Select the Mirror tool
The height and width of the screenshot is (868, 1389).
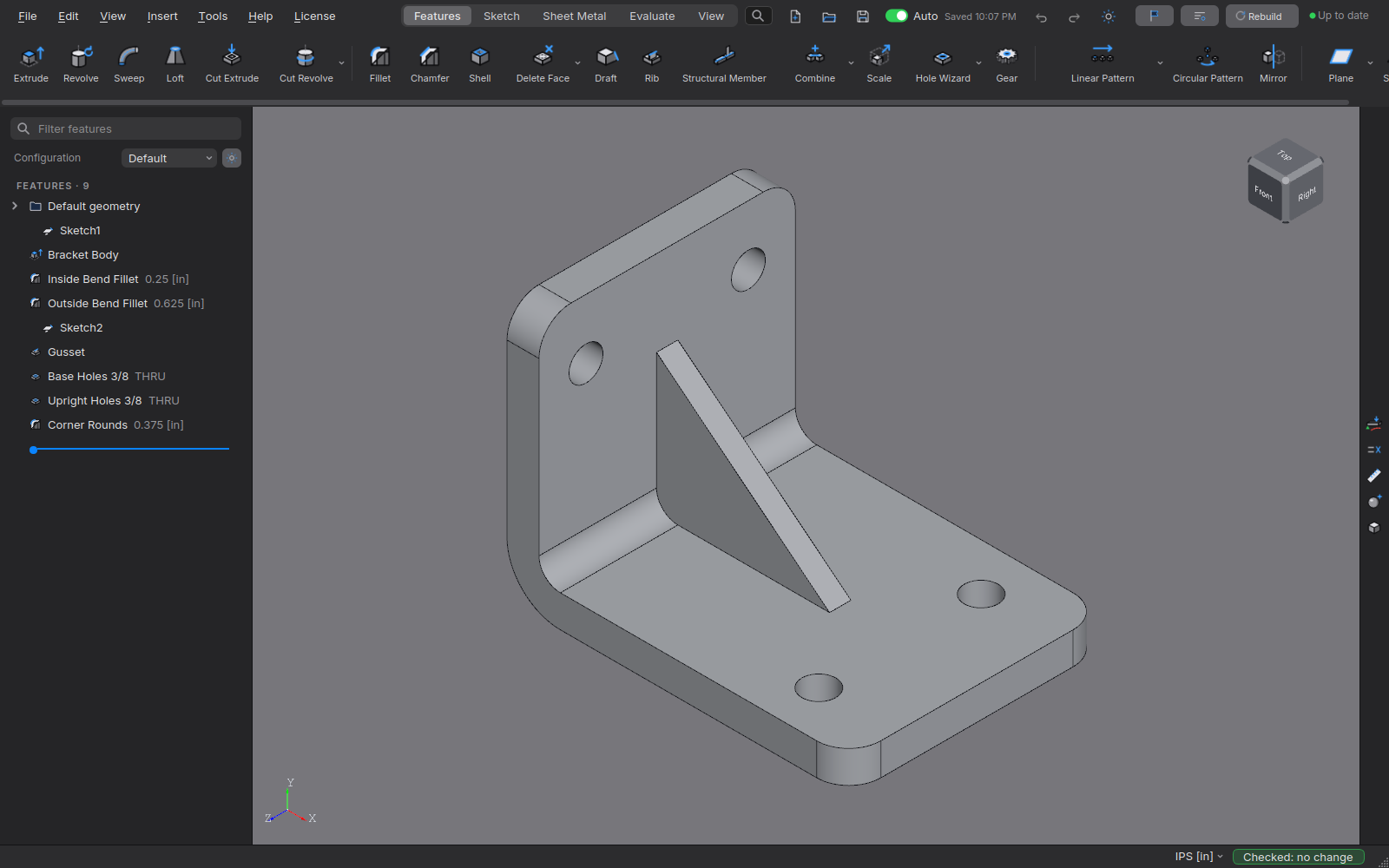pos(1274,65)
